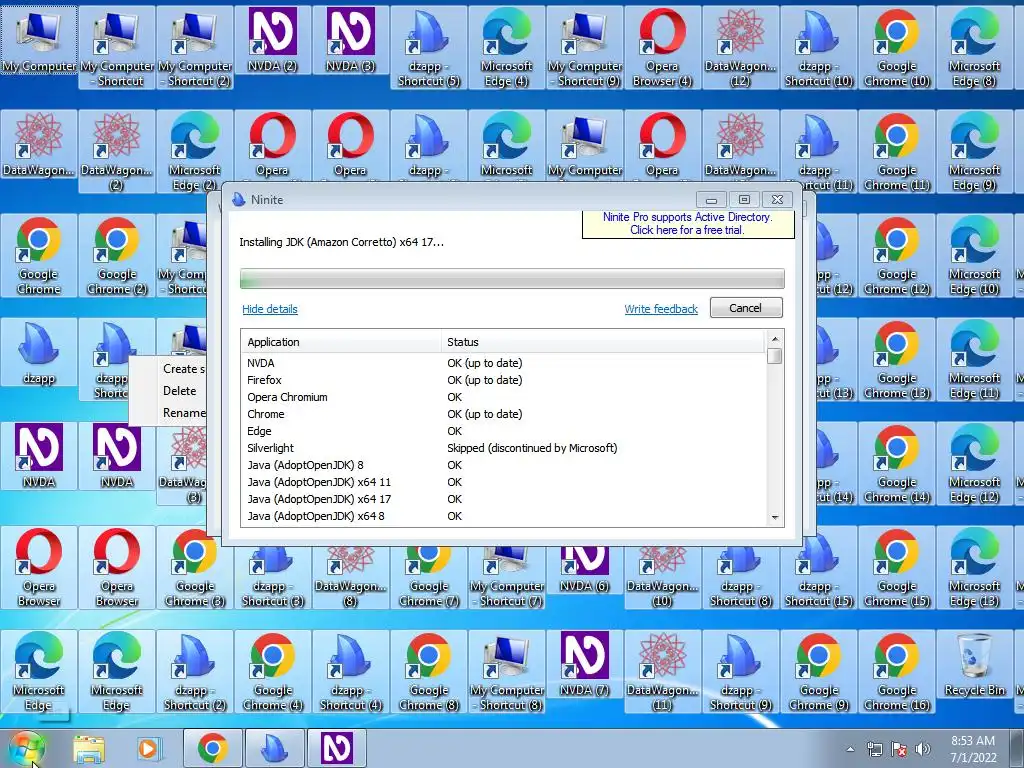Click the taskbar clock showing 8:53 AM
1024x768 pixels.
point(973,749)
